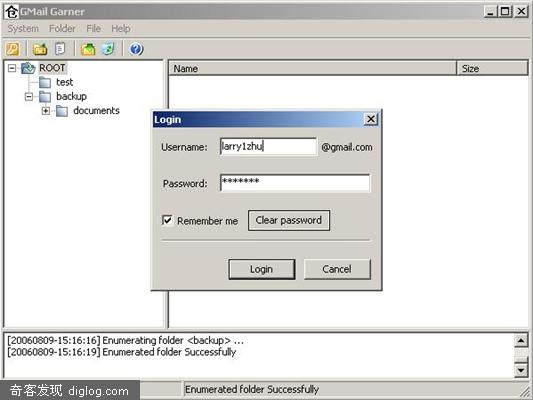The height and width of the screenshot is (400, 533).
Task: Select the ROOT folder icon in tree
Action: [28, 68]
